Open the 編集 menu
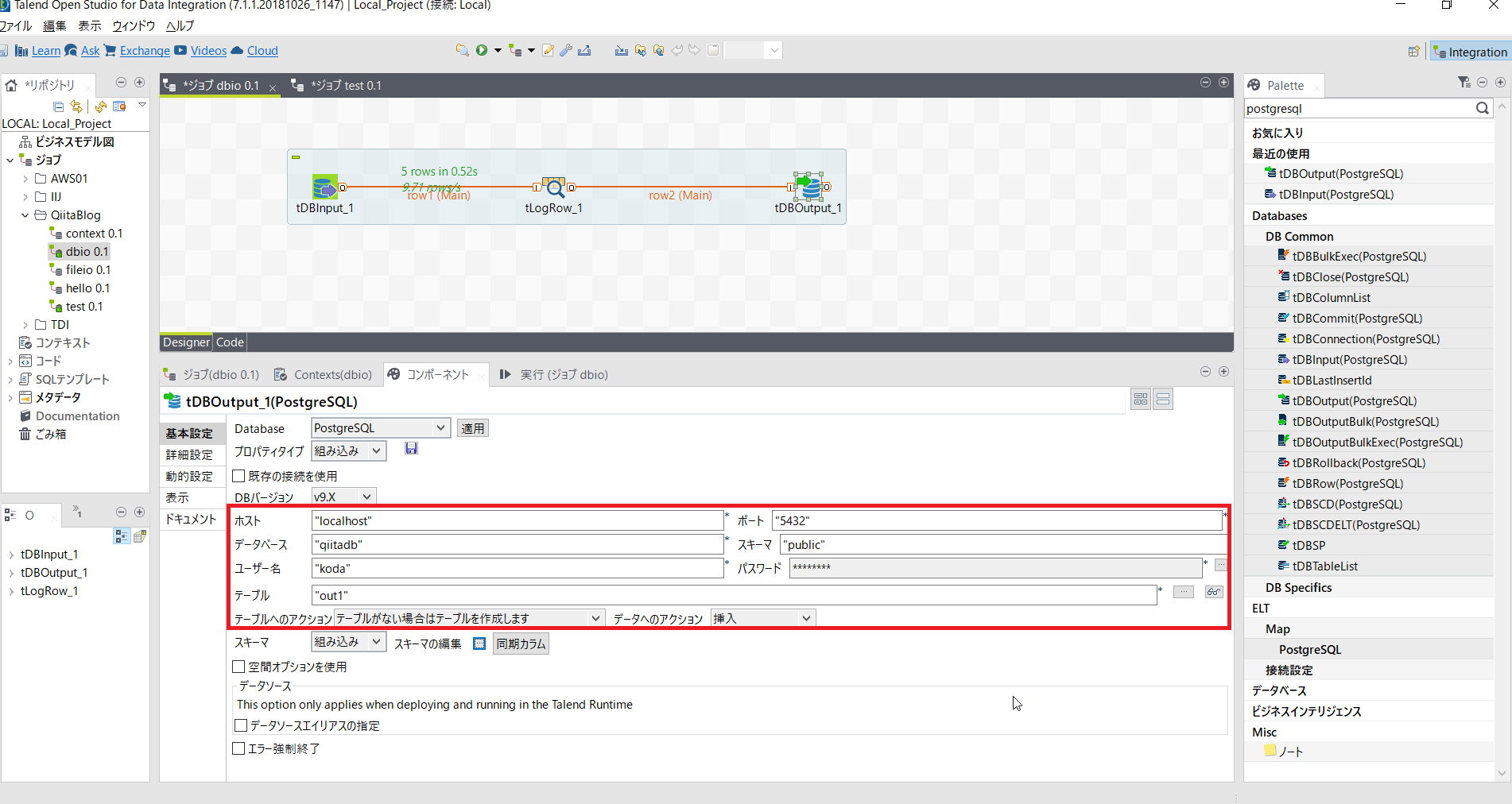The width and height of the screenshot is (1512, 804). [54, 25]
